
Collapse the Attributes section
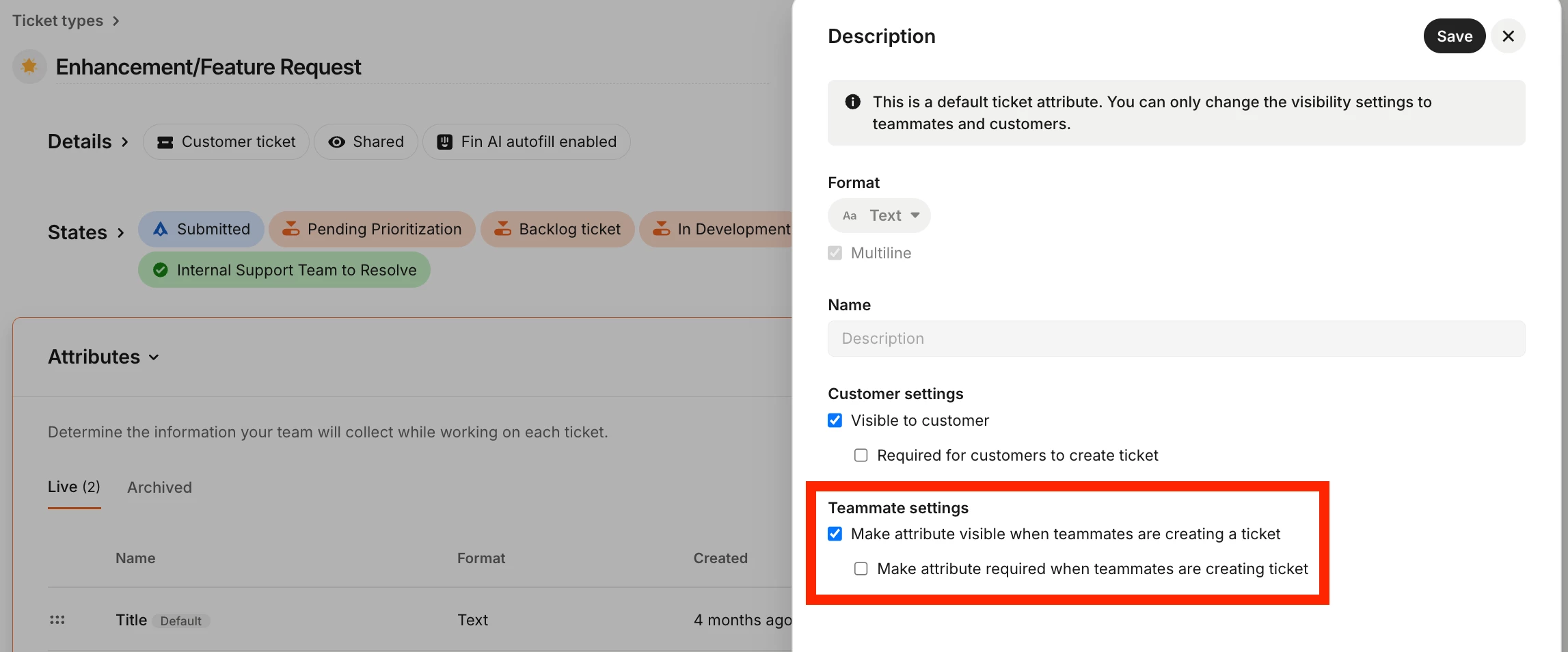(x=103, y=357)
